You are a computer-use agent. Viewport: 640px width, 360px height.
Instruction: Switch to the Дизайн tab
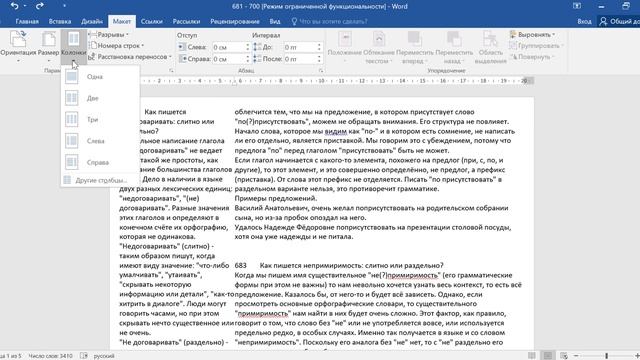click(x=92, y=21)
